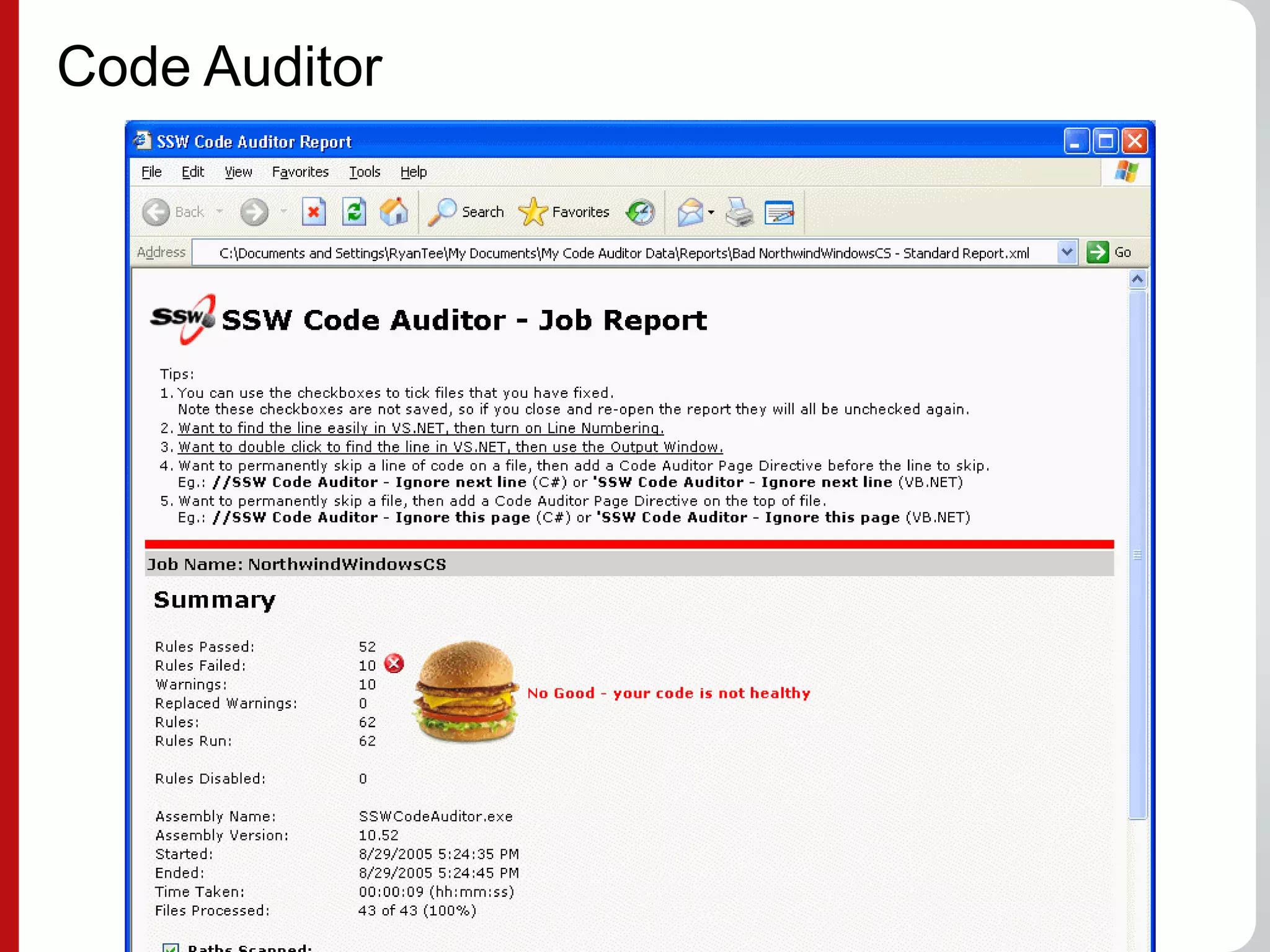Click the vertical scrollbar thumb
The image size is (1270, 952).
1137,555
